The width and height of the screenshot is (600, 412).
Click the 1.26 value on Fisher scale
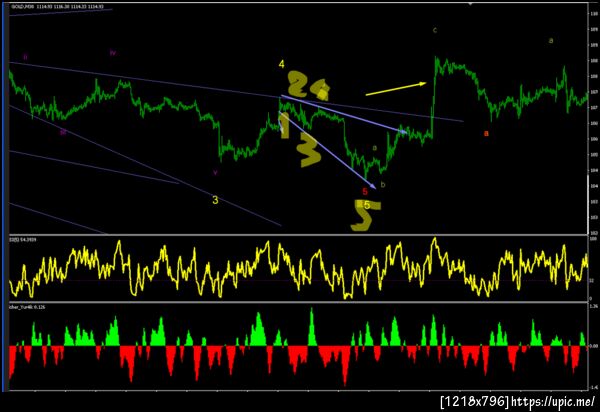(x=593, y=306)
